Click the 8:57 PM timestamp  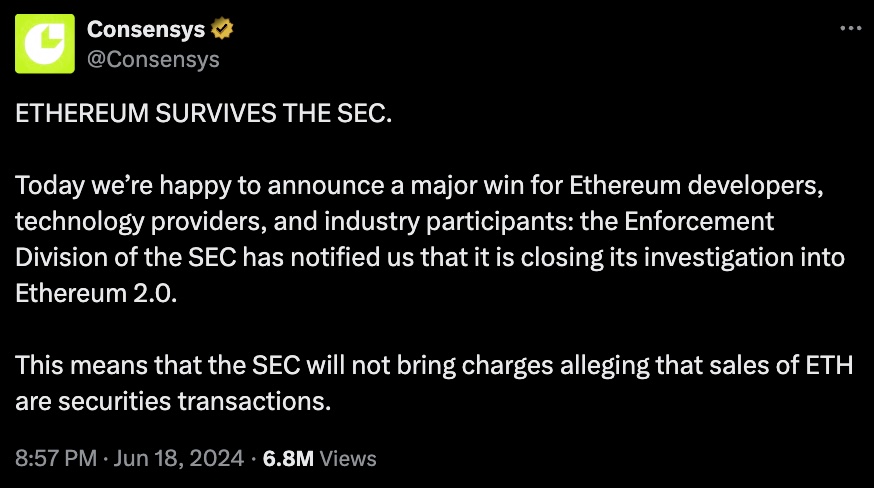click(56, 459)
